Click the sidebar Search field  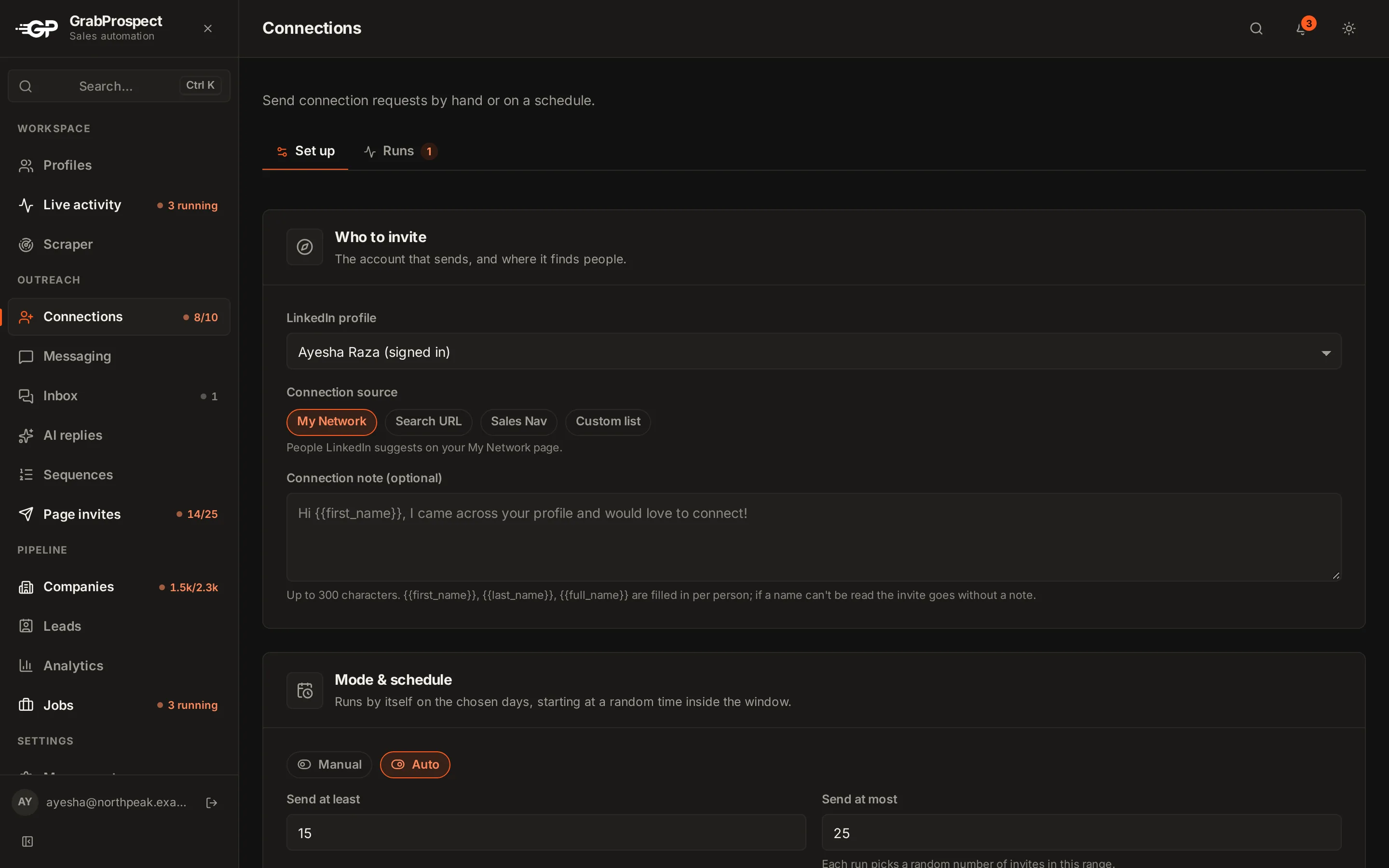coord(119,85)
